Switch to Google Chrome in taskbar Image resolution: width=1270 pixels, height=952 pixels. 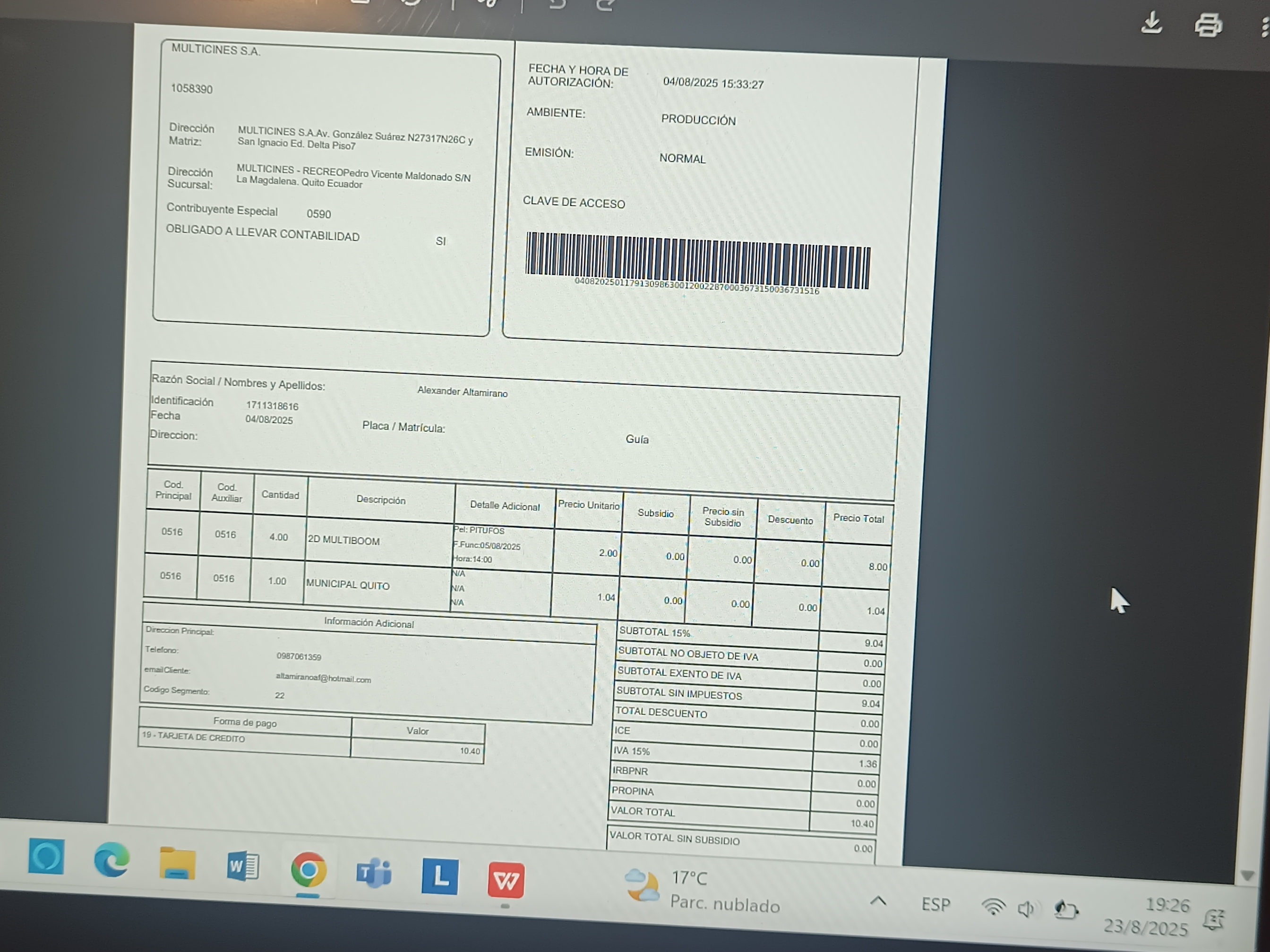pyautogui.click(x=309, y=870)
